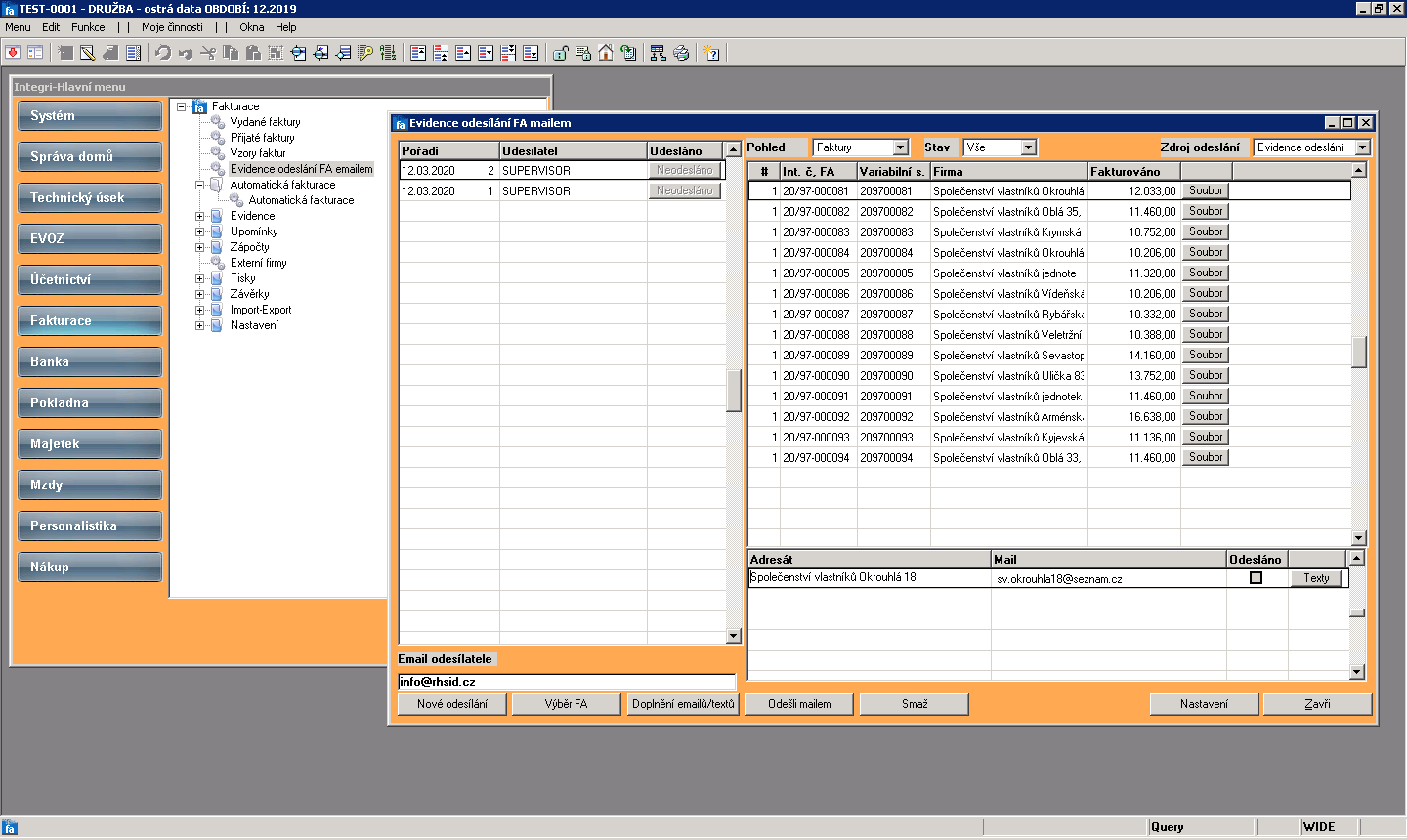Click the paste clipboard toolbar icon
This screenshot has width=1407, height=840.
(x=253, y=53)
